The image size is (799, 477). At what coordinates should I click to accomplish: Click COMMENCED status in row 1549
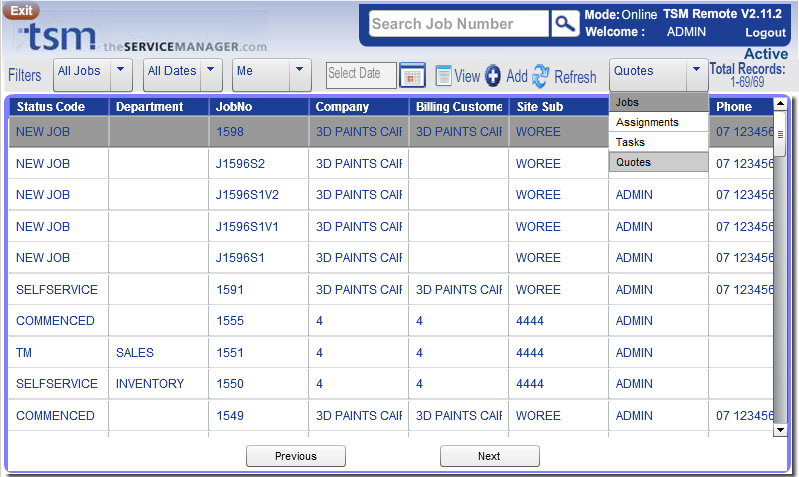coord(59,416)
